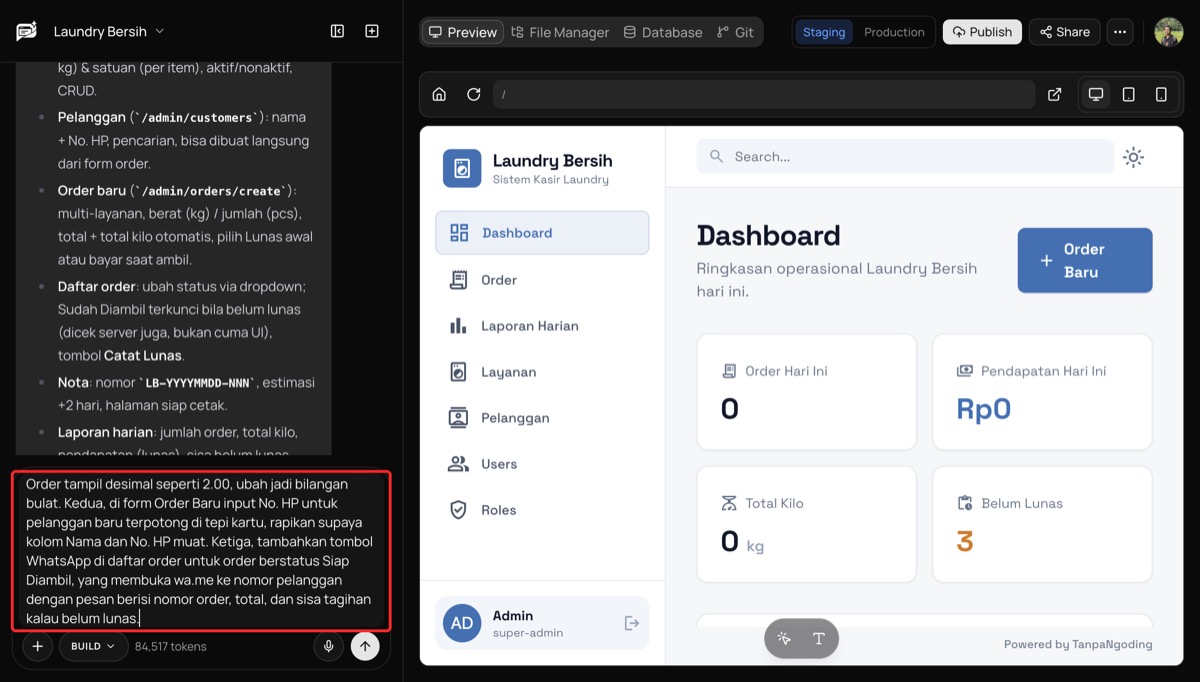This screenshot has width=1200, height=682.
Task: Open the Laundry Bersih project dropdown
Action: click(109, 32)
